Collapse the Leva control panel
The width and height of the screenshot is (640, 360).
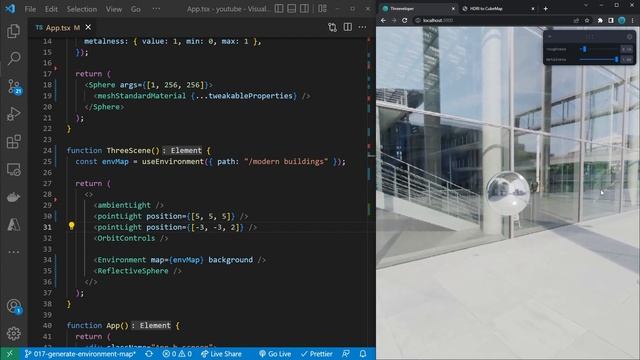pyautogui.click(x=550, y=37)
